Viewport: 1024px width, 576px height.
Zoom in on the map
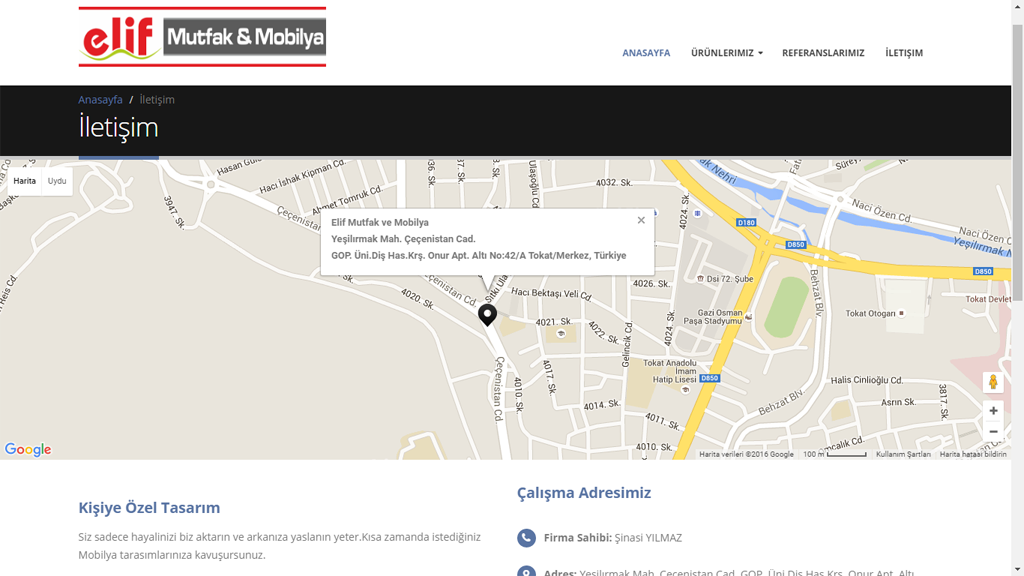coord(993,411)
